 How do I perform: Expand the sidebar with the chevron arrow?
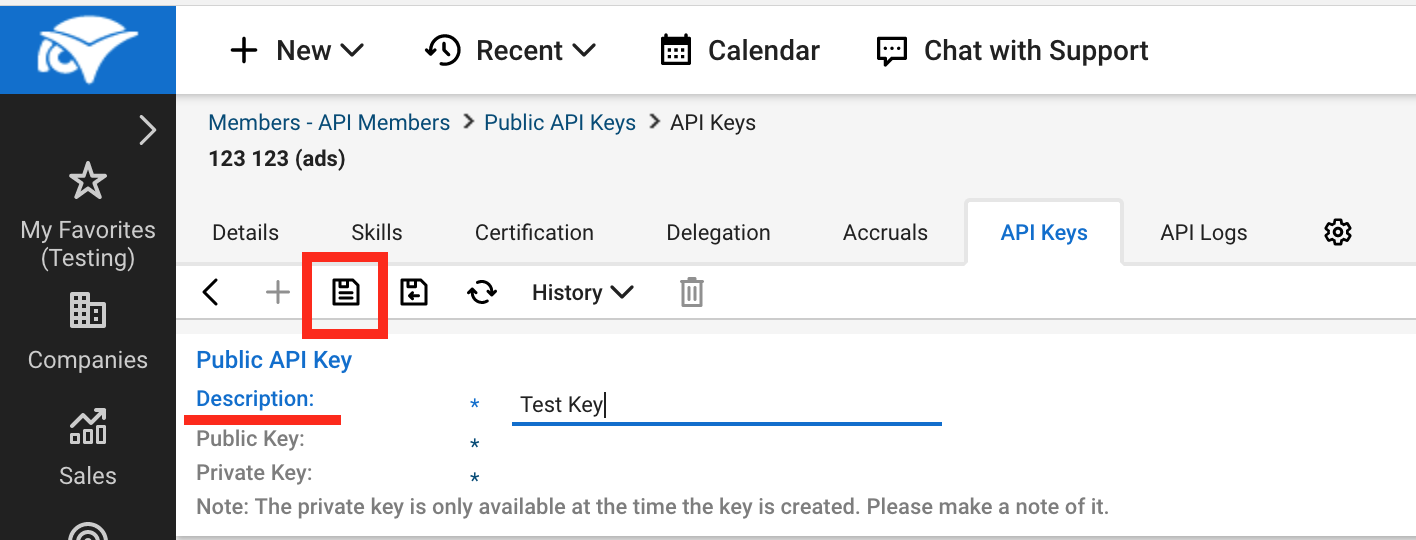(x=147, y=130)
